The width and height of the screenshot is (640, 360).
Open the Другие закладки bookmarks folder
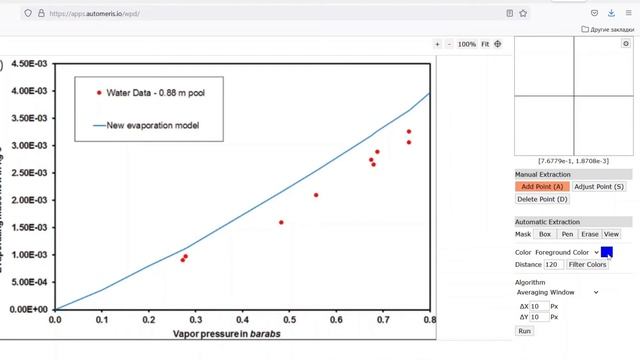[608, 29]
